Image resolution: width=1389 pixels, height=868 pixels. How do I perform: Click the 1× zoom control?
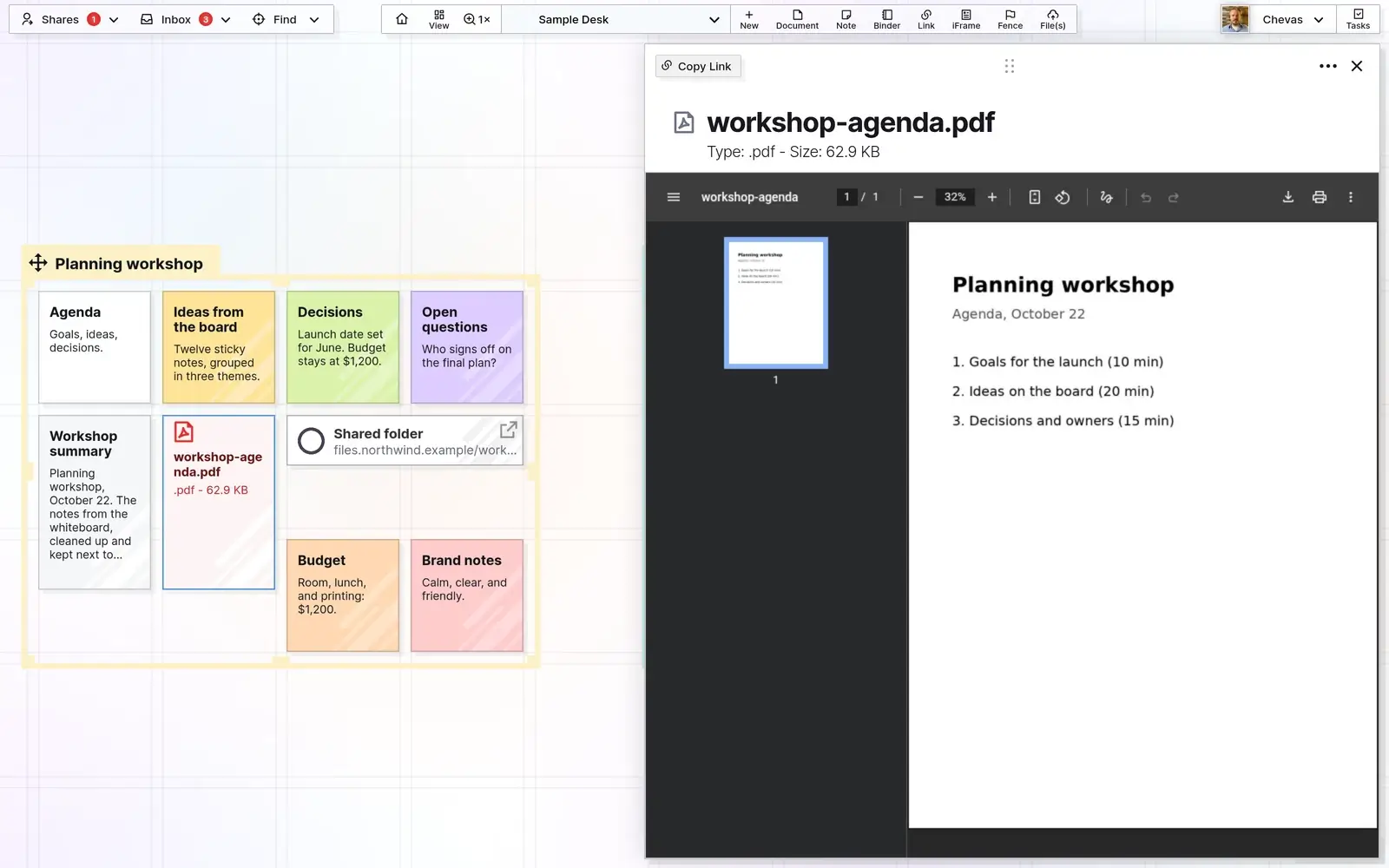(477, 19)
